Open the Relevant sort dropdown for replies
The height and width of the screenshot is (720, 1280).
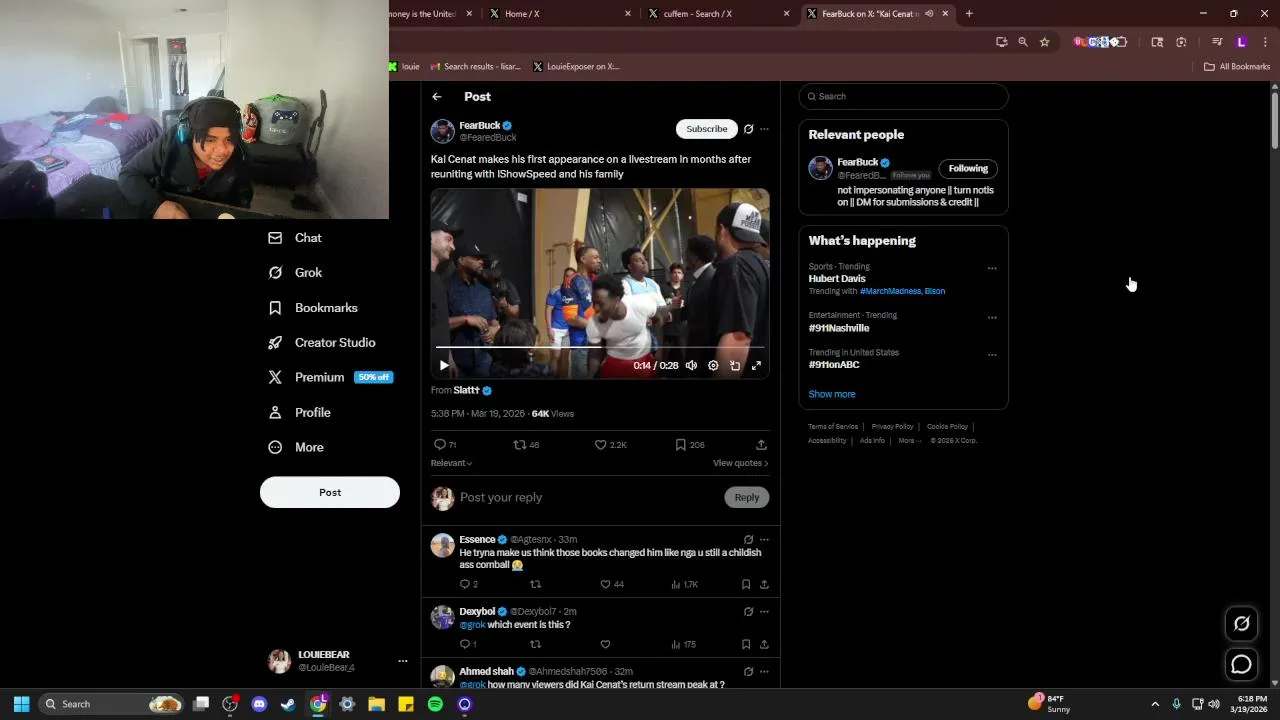[451, 463]
